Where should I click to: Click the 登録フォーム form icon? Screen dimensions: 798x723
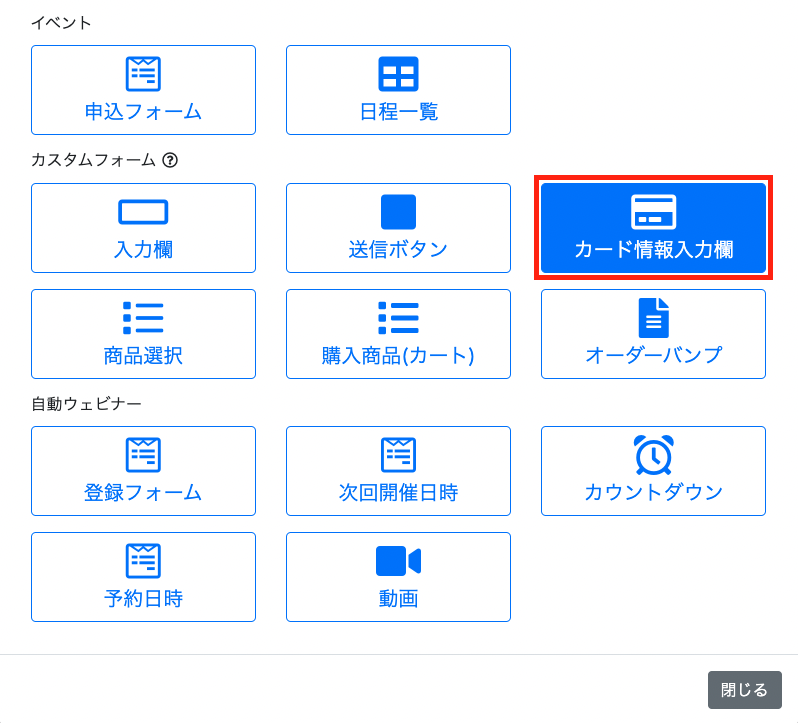click(x=143, y=455)
